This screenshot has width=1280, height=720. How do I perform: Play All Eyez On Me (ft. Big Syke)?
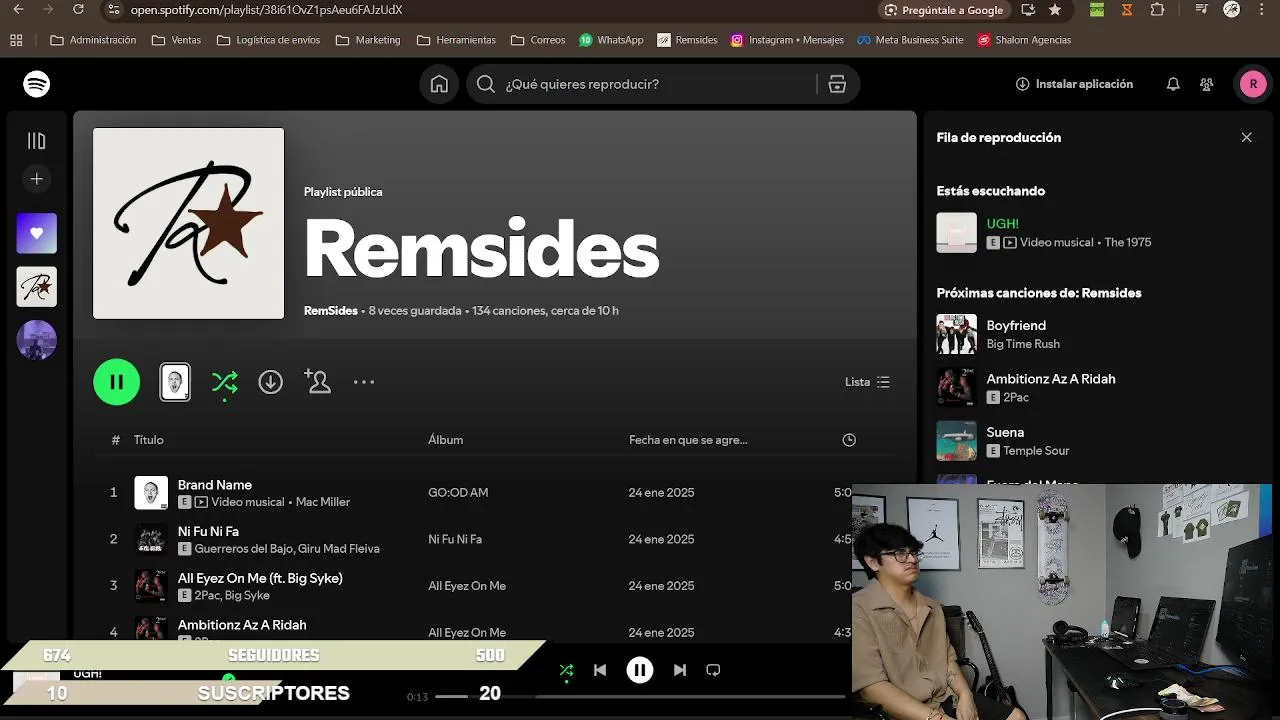point(260,578)
